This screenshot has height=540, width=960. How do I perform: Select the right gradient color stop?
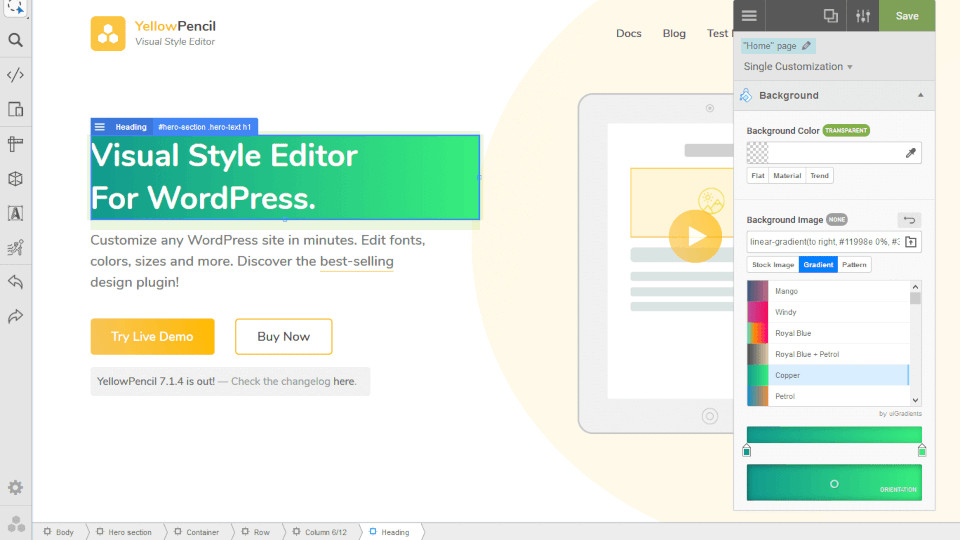pyautogui.click(x=921, y=451)
